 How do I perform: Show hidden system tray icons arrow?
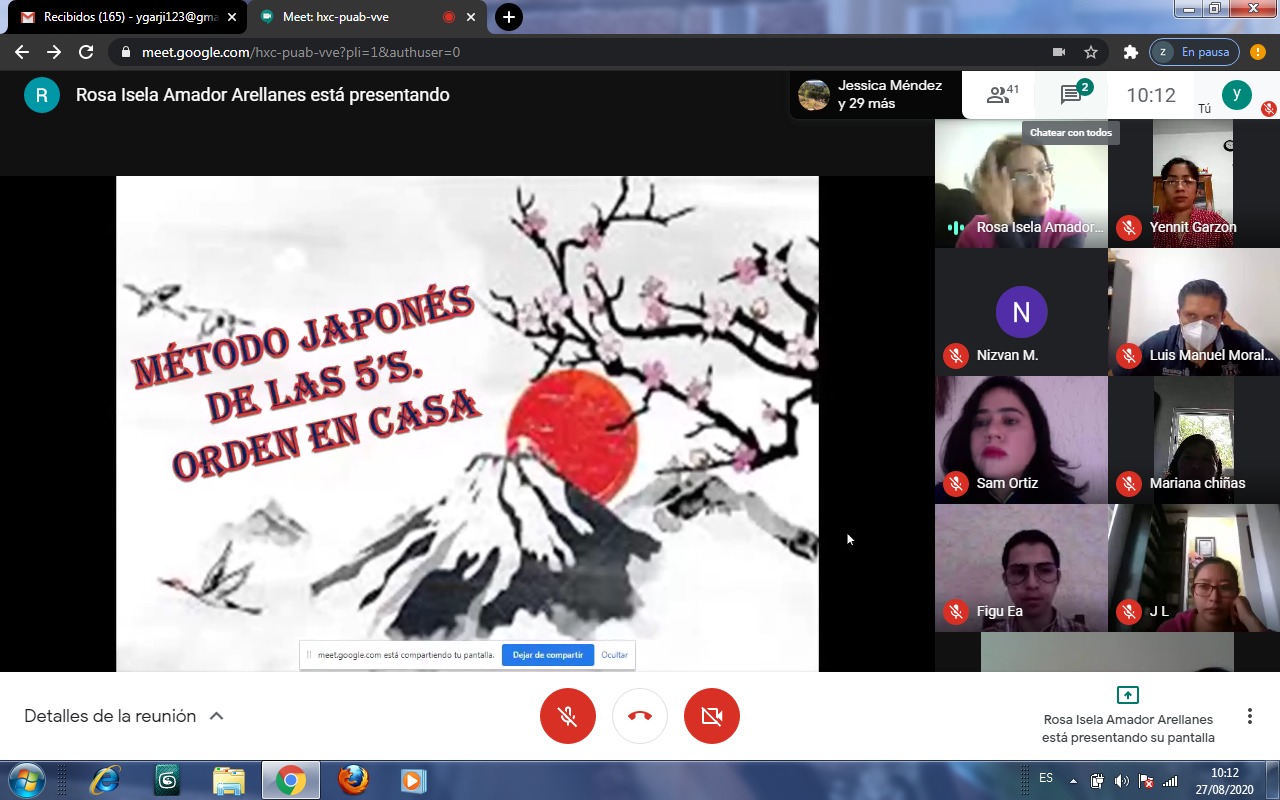coord(1073,781)
